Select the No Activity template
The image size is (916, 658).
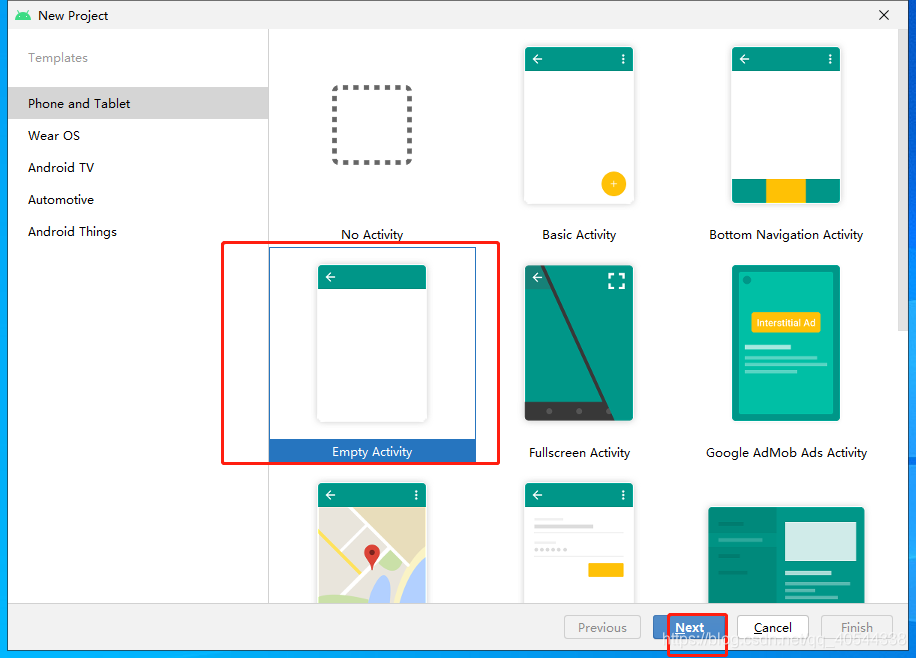pos(372,125)
